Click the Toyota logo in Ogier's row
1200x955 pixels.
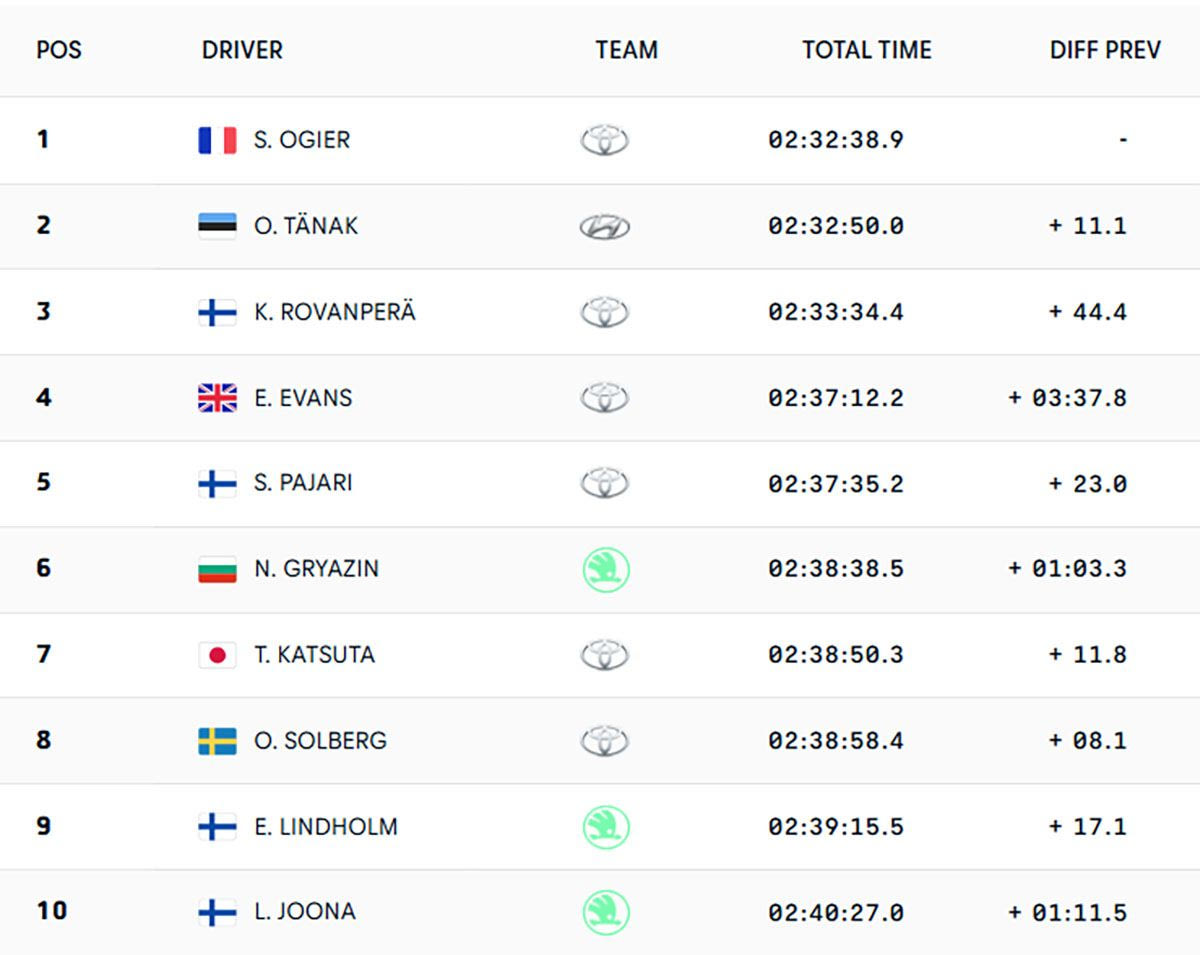point(605,140)
